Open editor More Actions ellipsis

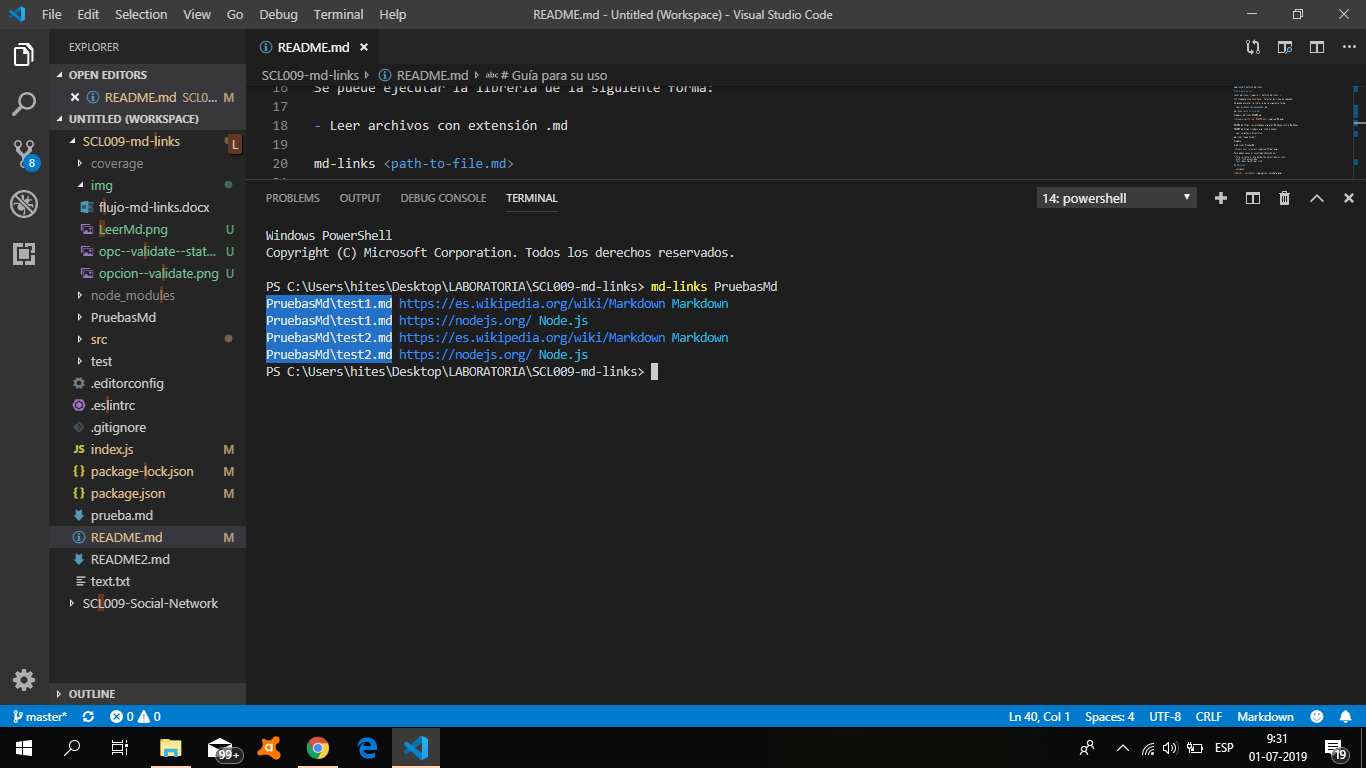pos(1349,47)
